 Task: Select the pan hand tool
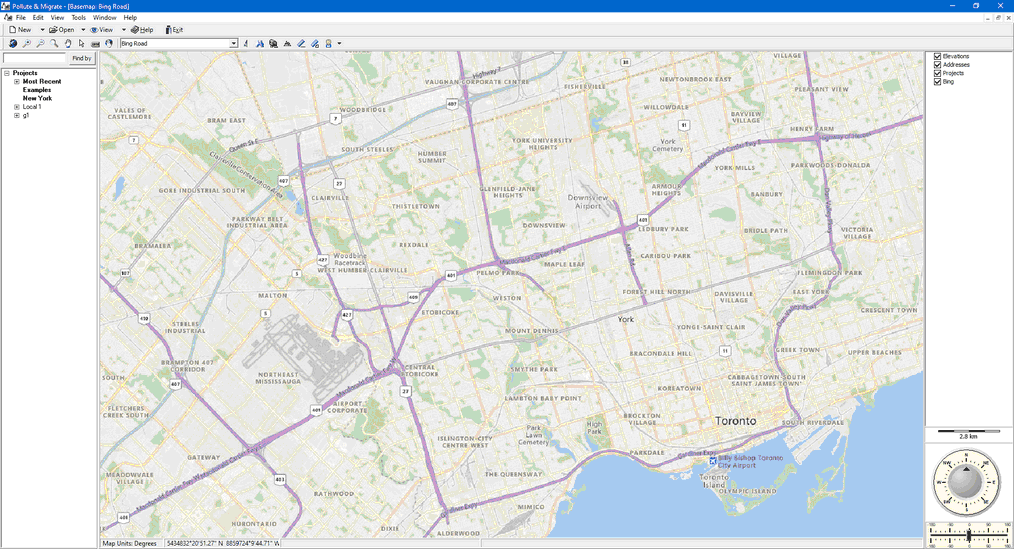[x=68, y=44]
